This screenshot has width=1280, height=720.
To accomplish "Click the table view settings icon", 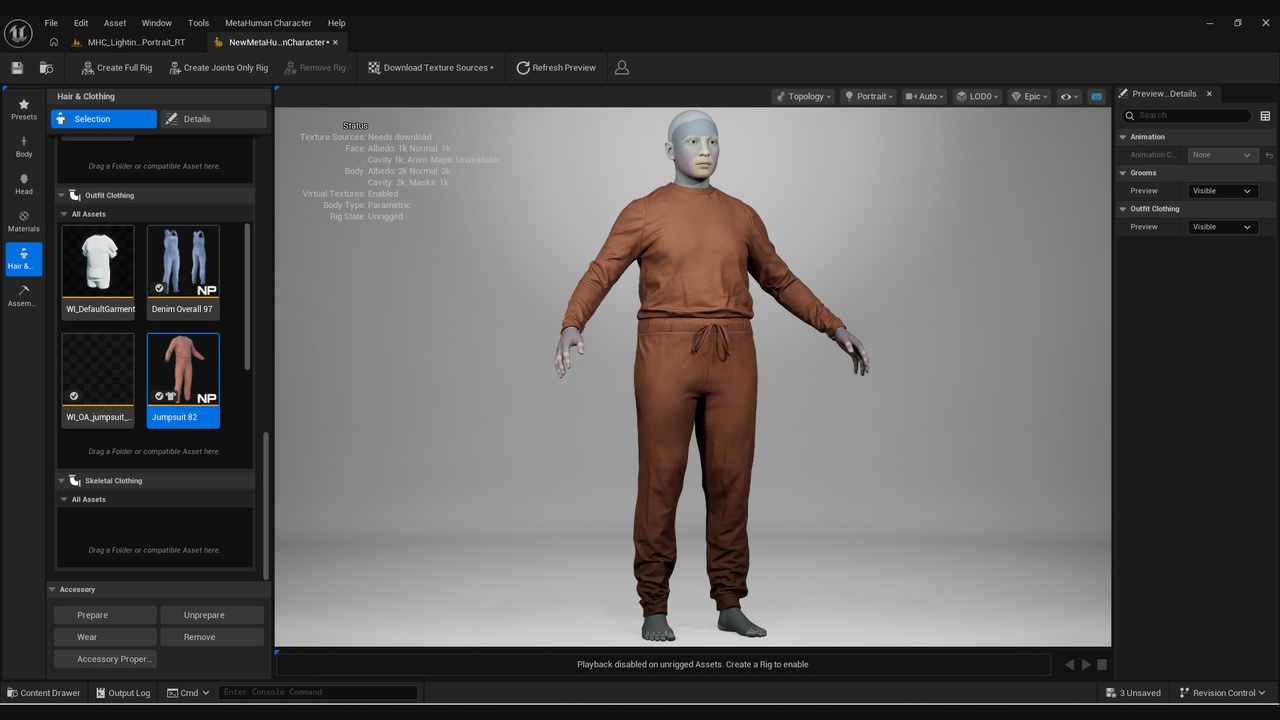I will (x=1265, y=116).
